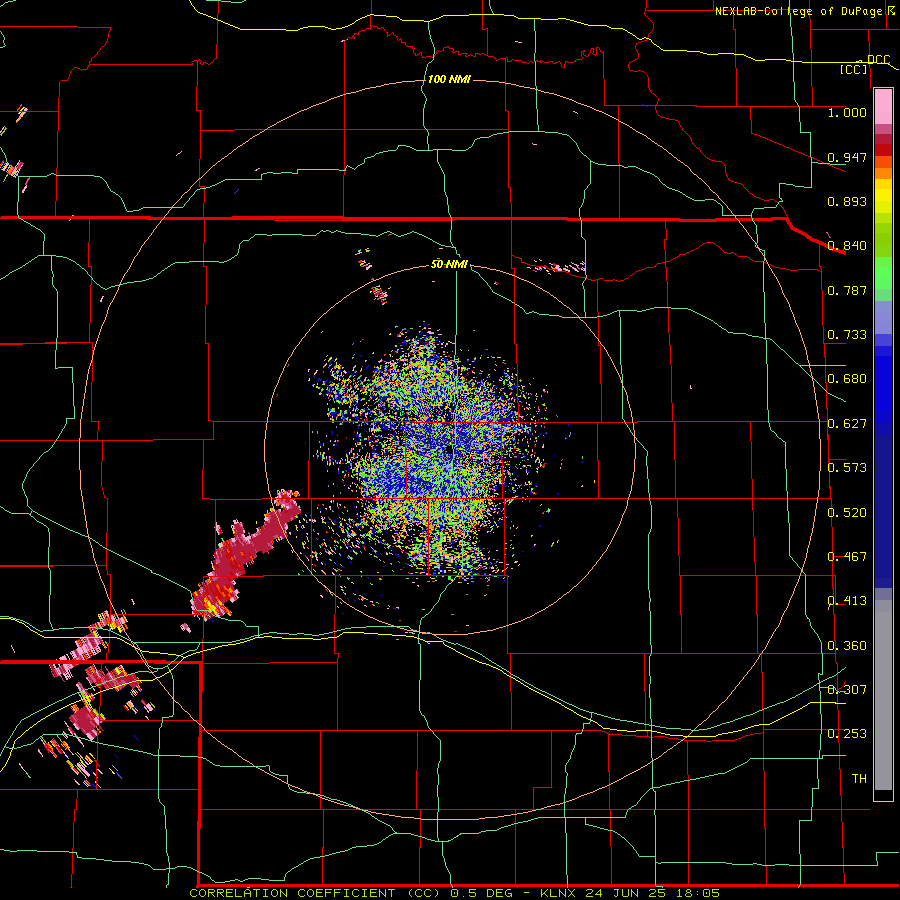Click the KLNX station identifier in the caption
The width and height of the screenshot is (900, 900).
click(560, 893)
